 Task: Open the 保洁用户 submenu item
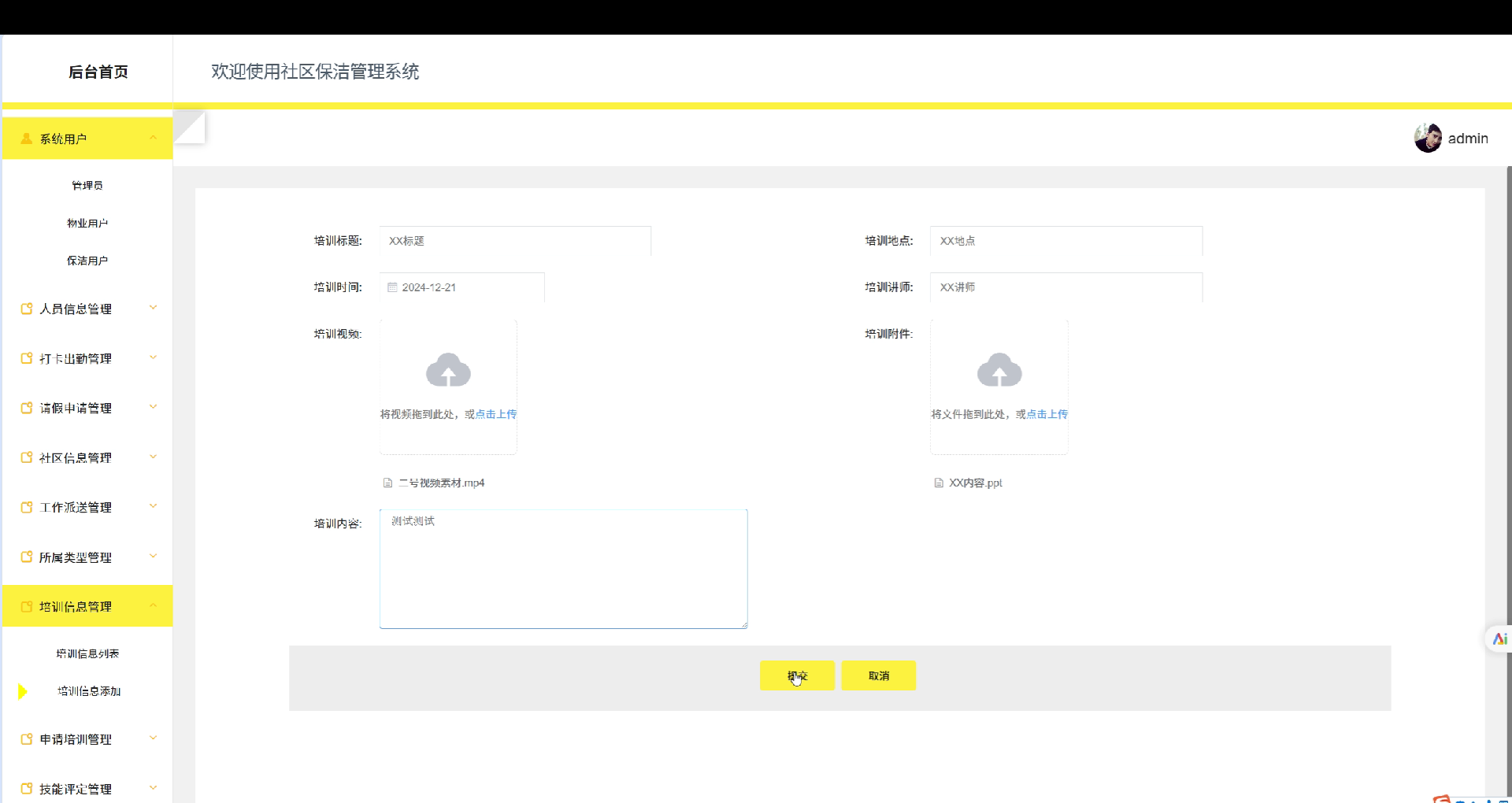point(87,261)
